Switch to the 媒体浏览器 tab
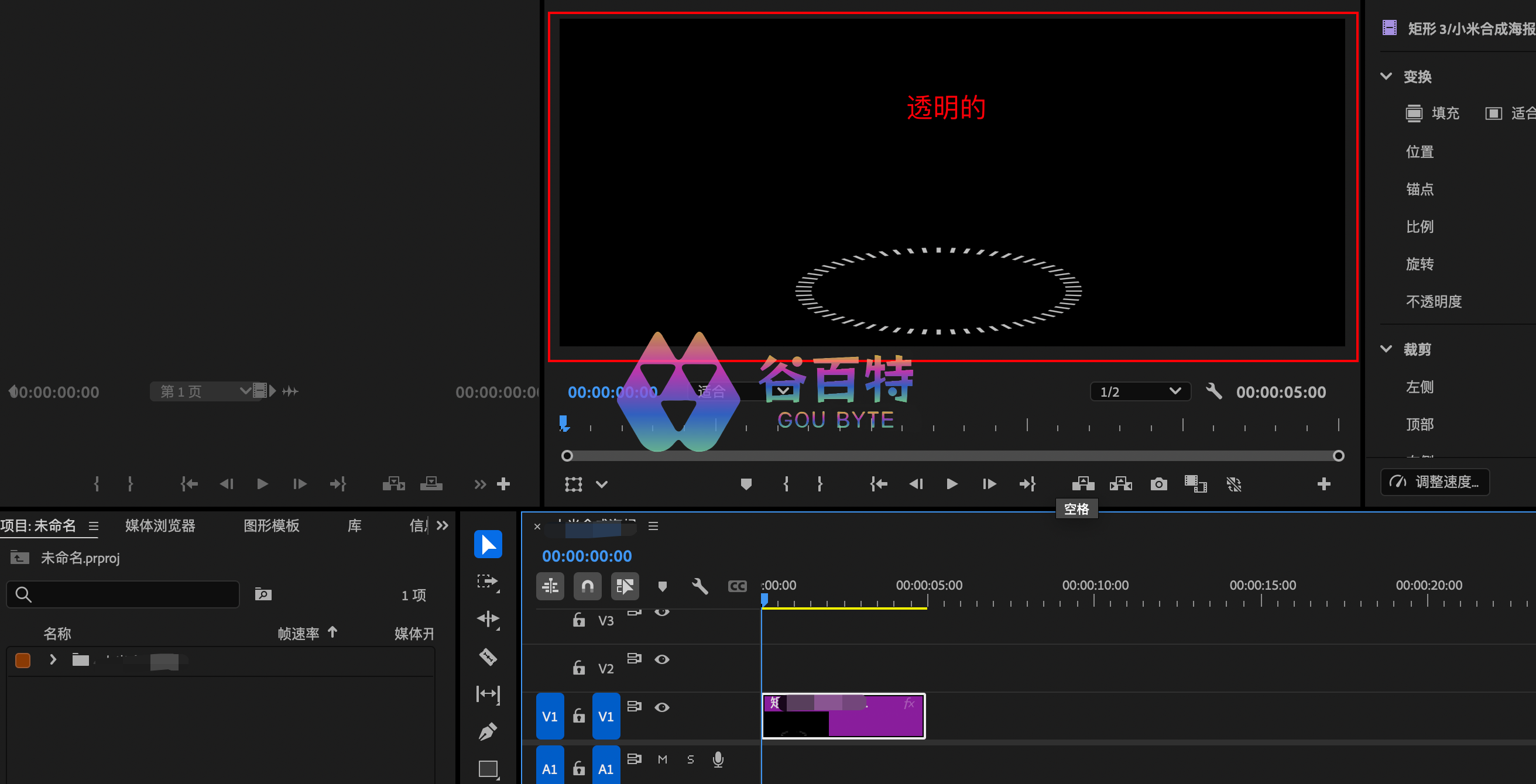Screen dimensions: 1536x784 tap(160, 525)
